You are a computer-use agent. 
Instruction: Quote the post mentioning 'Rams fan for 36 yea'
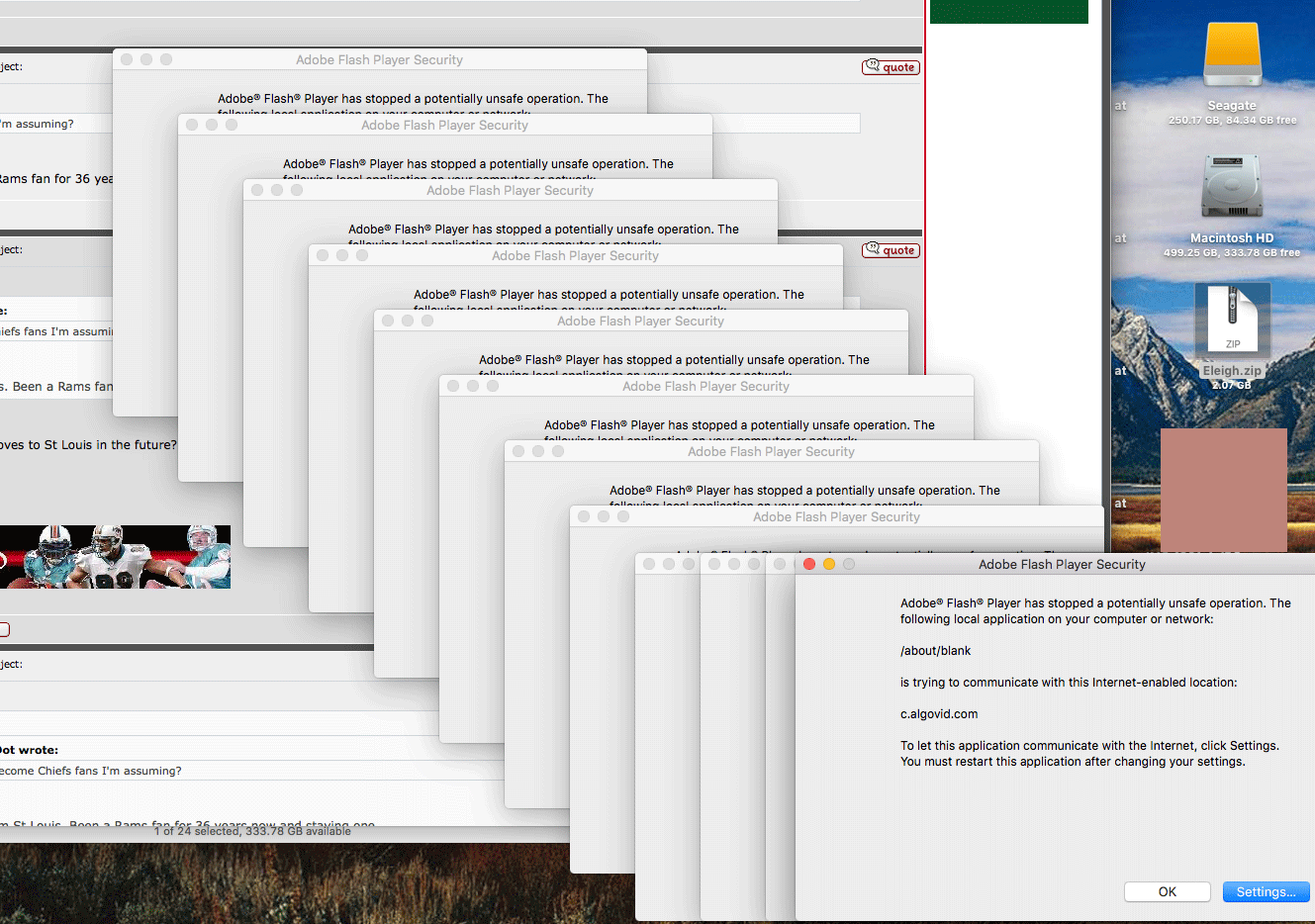(x=891, y=67)
